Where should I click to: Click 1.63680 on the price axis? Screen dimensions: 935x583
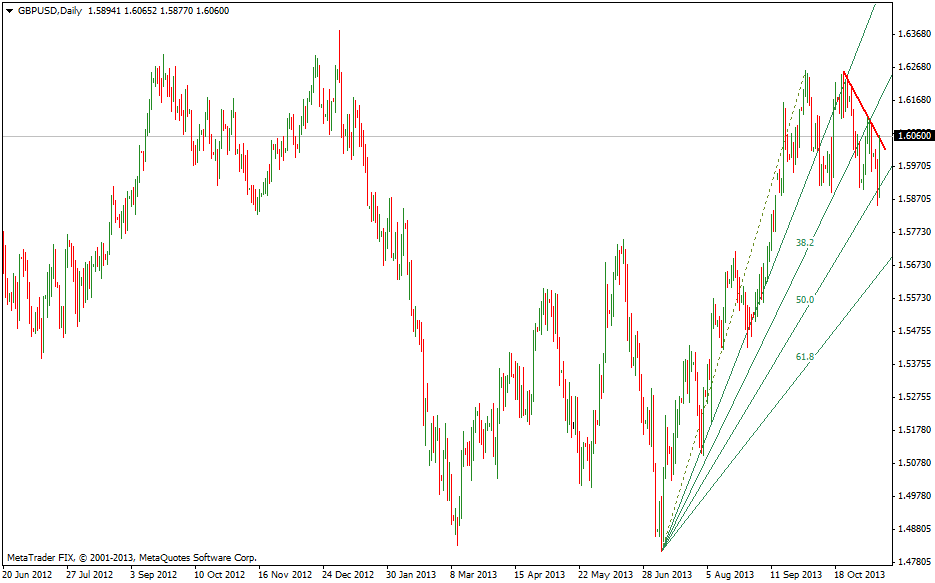tap(914, 34)
